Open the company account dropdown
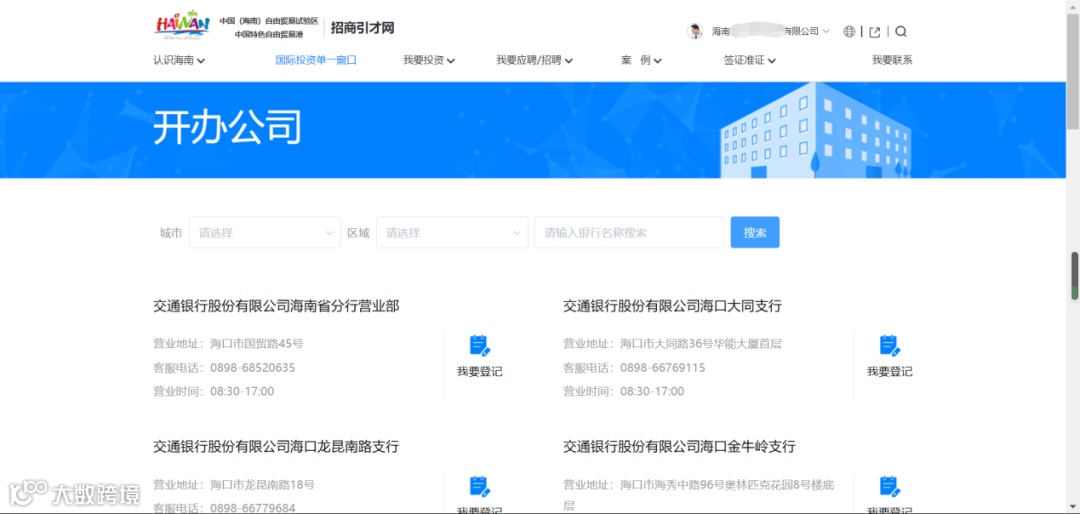The image size is (1080, 514). [771, 32]
